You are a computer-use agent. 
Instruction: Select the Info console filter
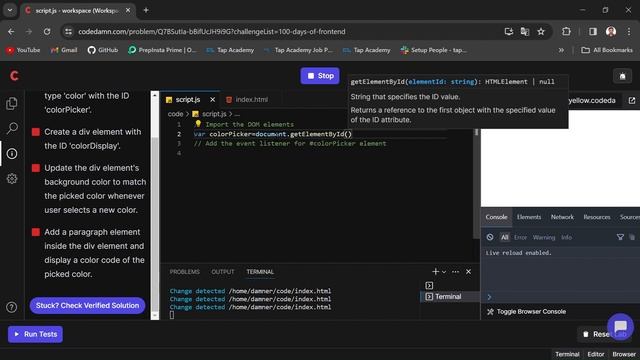(566, 237)
